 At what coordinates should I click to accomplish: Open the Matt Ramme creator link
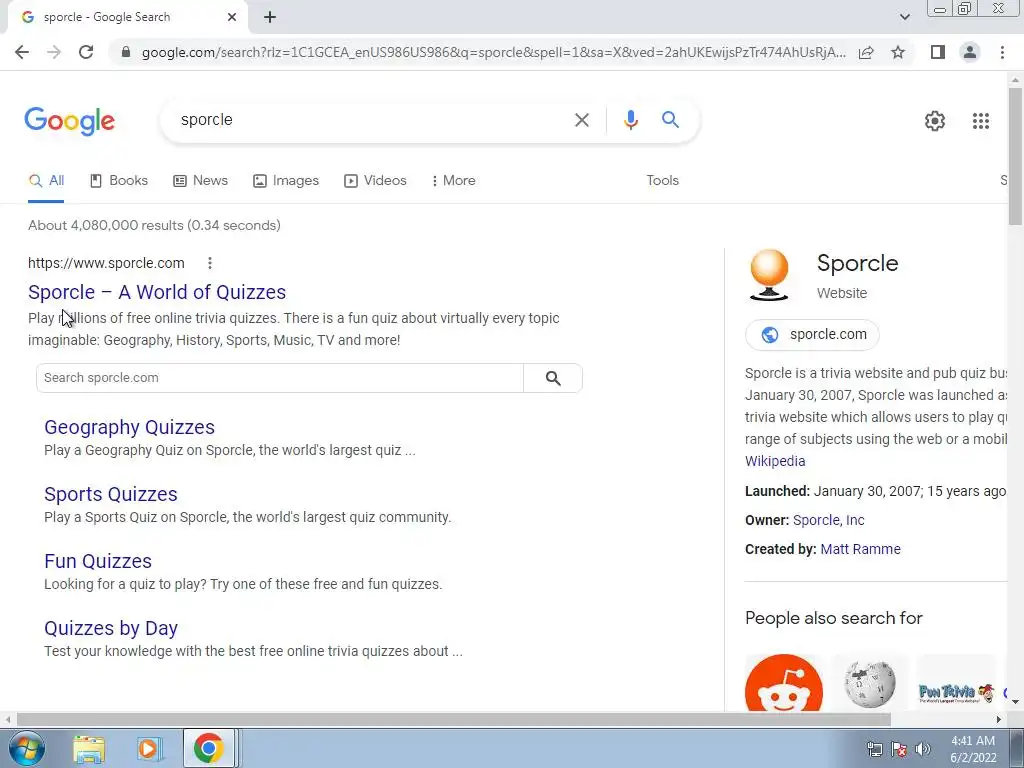[860, 549]
